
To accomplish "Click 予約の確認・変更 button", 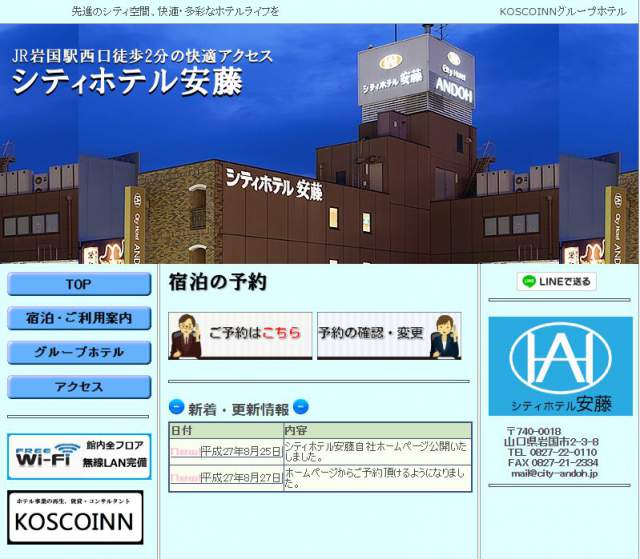I will tap(389, 336).
